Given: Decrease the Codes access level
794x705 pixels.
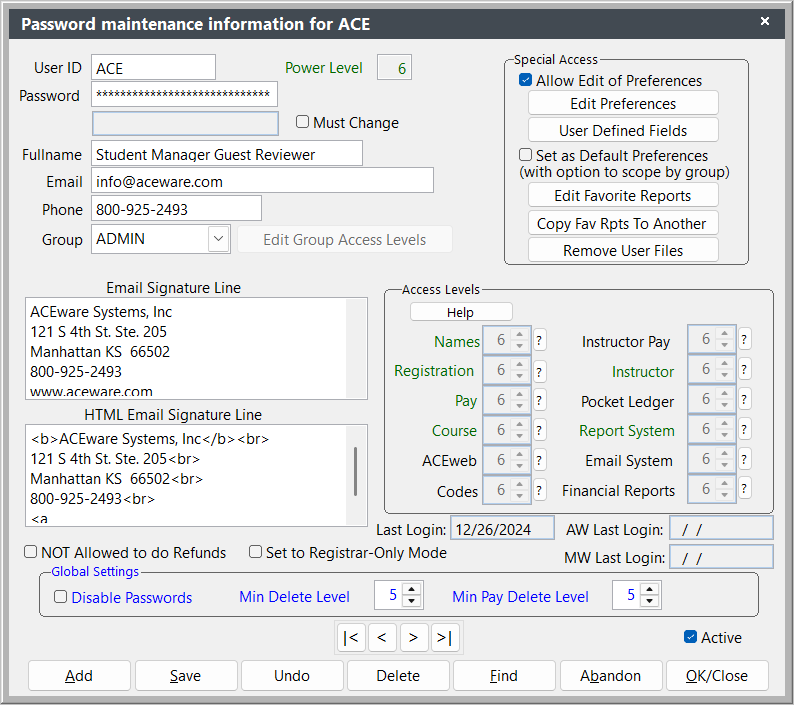Looking at the screenshot, I should (x=520, y=496).
